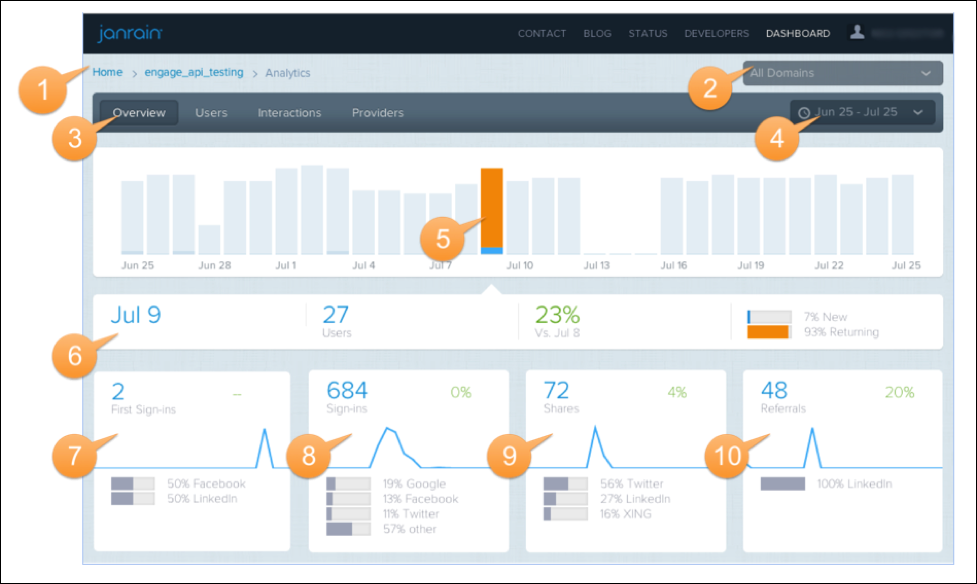Click the clock icon in date range

coord(805,113)
